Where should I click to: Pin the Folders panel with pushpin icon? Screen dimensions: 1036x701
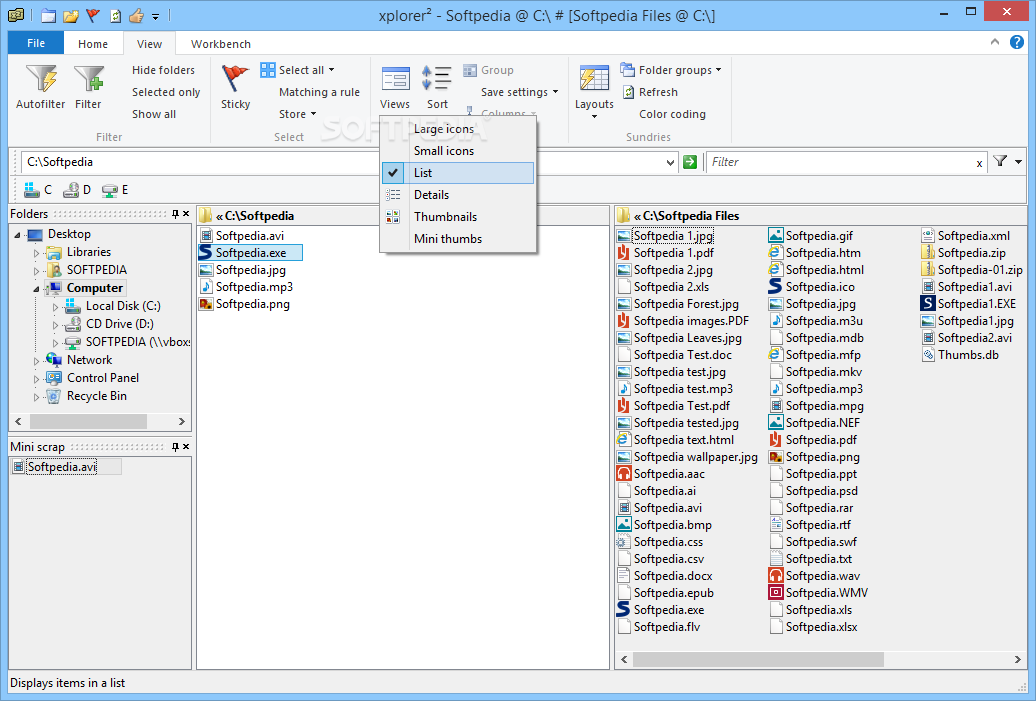pos(175,213)
